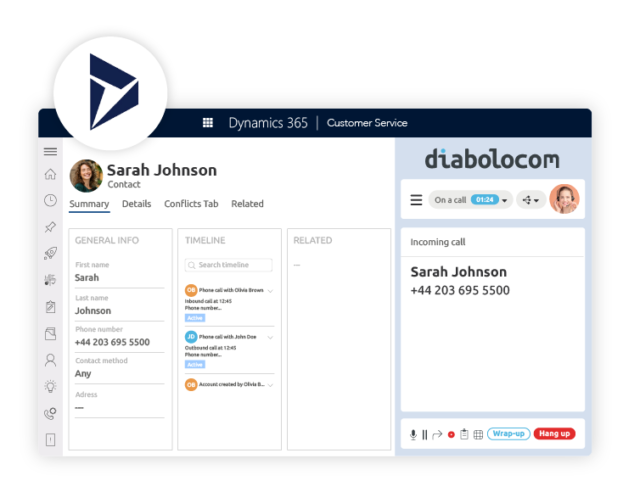Expand Phone call with Olivia Brown entry
This screenshot has height=481, width=640.
[x=270, y=291]
